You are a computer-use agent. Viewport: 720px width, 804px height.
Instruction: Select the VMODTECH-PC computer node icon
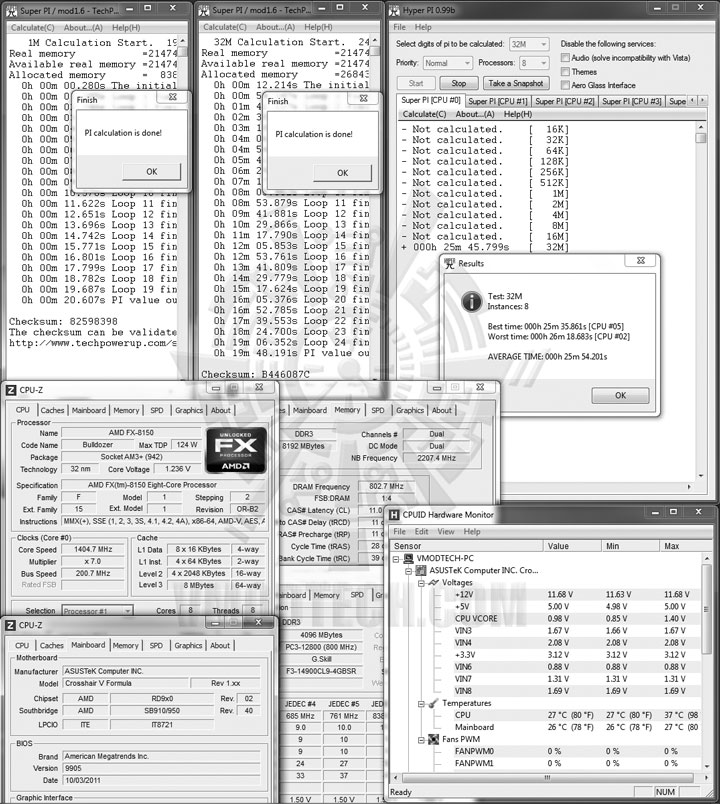coord(409,558)
